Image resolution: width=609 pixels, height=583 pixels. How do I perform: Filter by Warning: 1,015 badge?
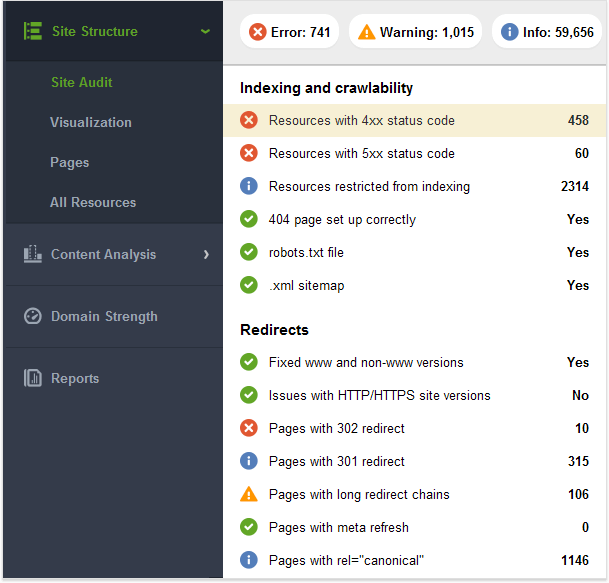tap(415, 32)
